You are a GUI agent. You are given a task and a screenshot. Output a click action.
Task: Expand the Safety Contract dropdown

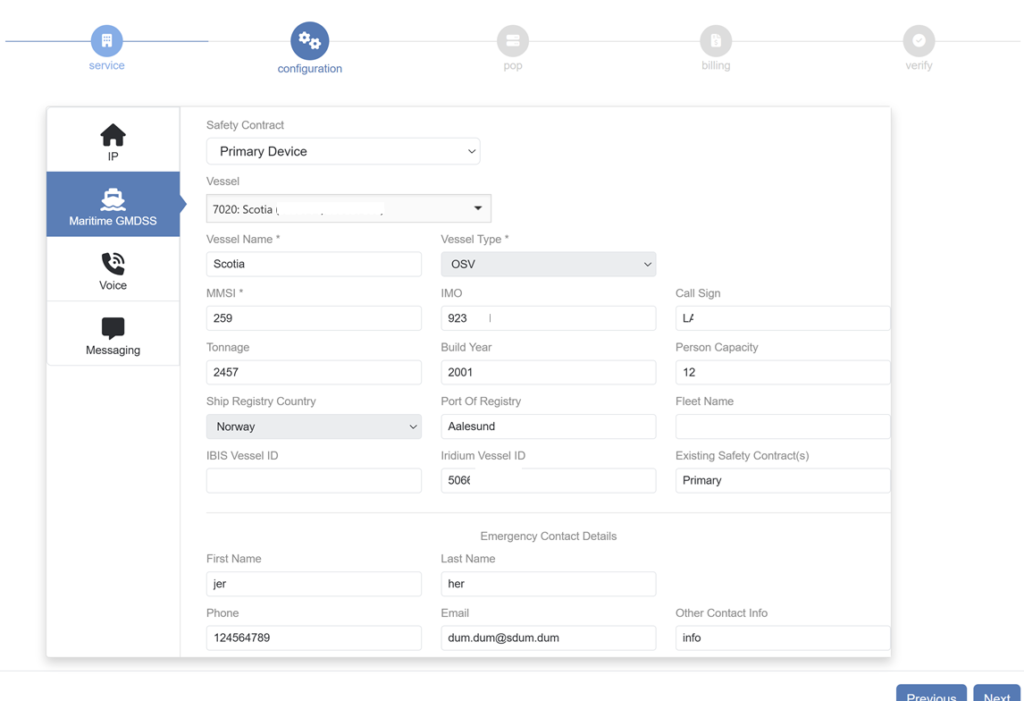point(343,152)
